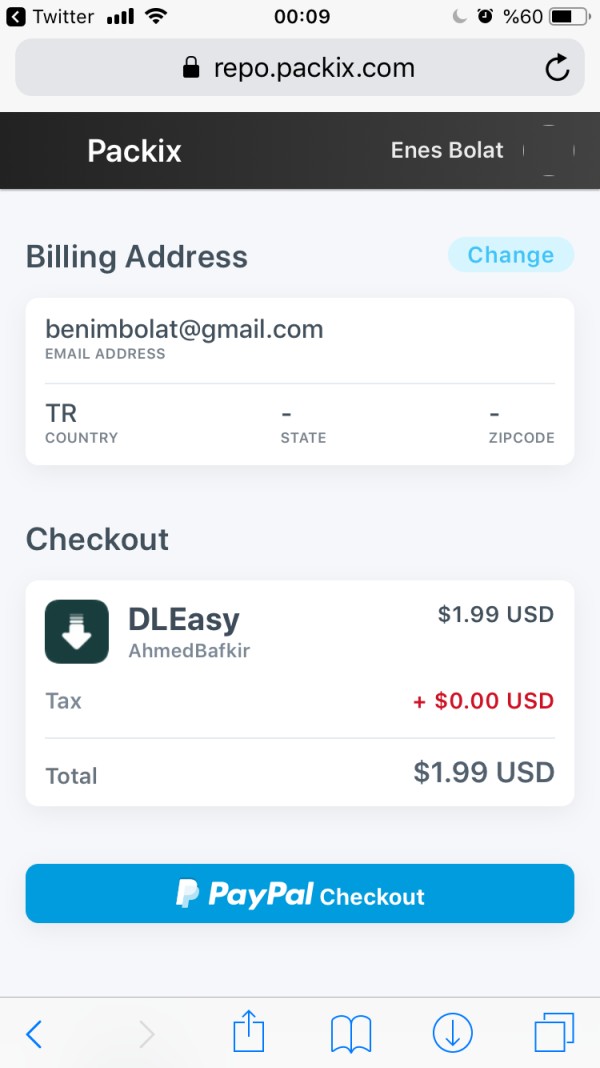This screenshot has height=1068, width=600.
Task: Select the benimbolat@gmail.com email field
Action: click(184, 330)
